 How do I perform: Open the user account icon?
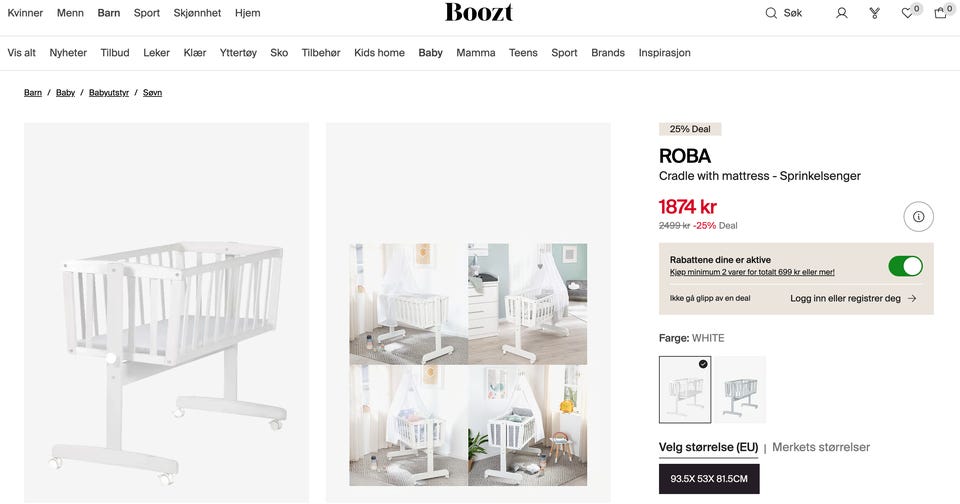coord(842,13)
